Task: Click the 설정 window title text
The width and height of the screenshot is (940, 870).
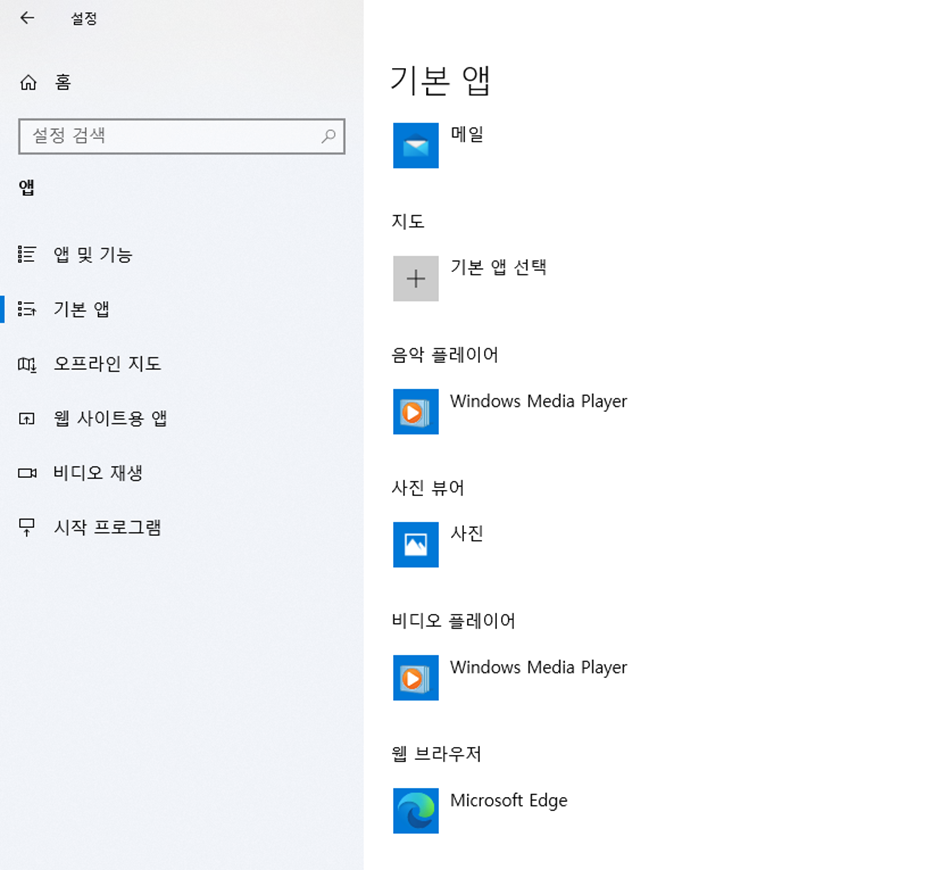Action: click(84, 19)
